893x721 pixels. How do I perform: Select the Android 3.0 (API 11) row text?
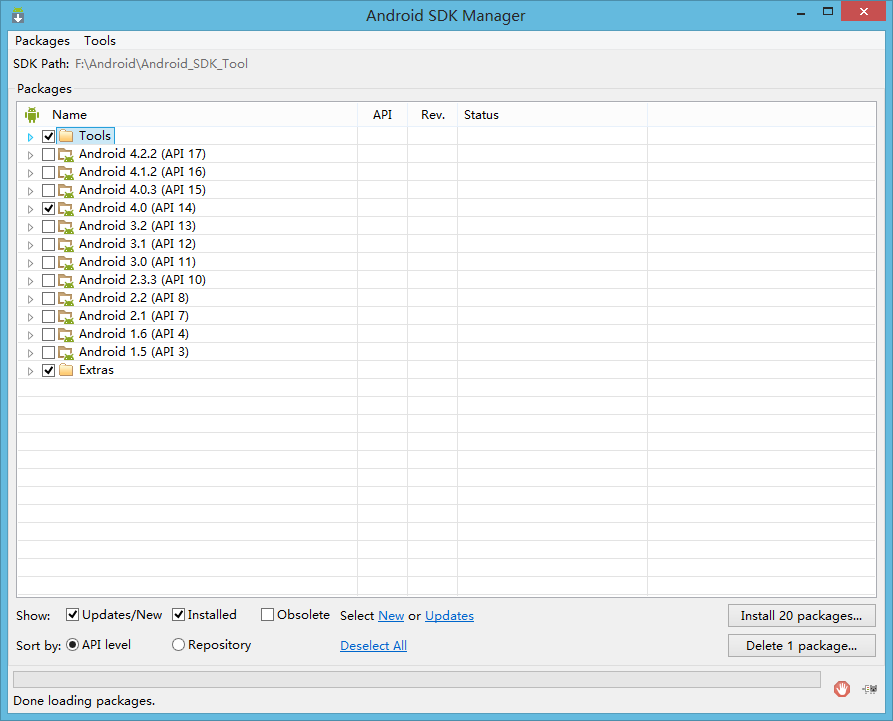[137, 262]
